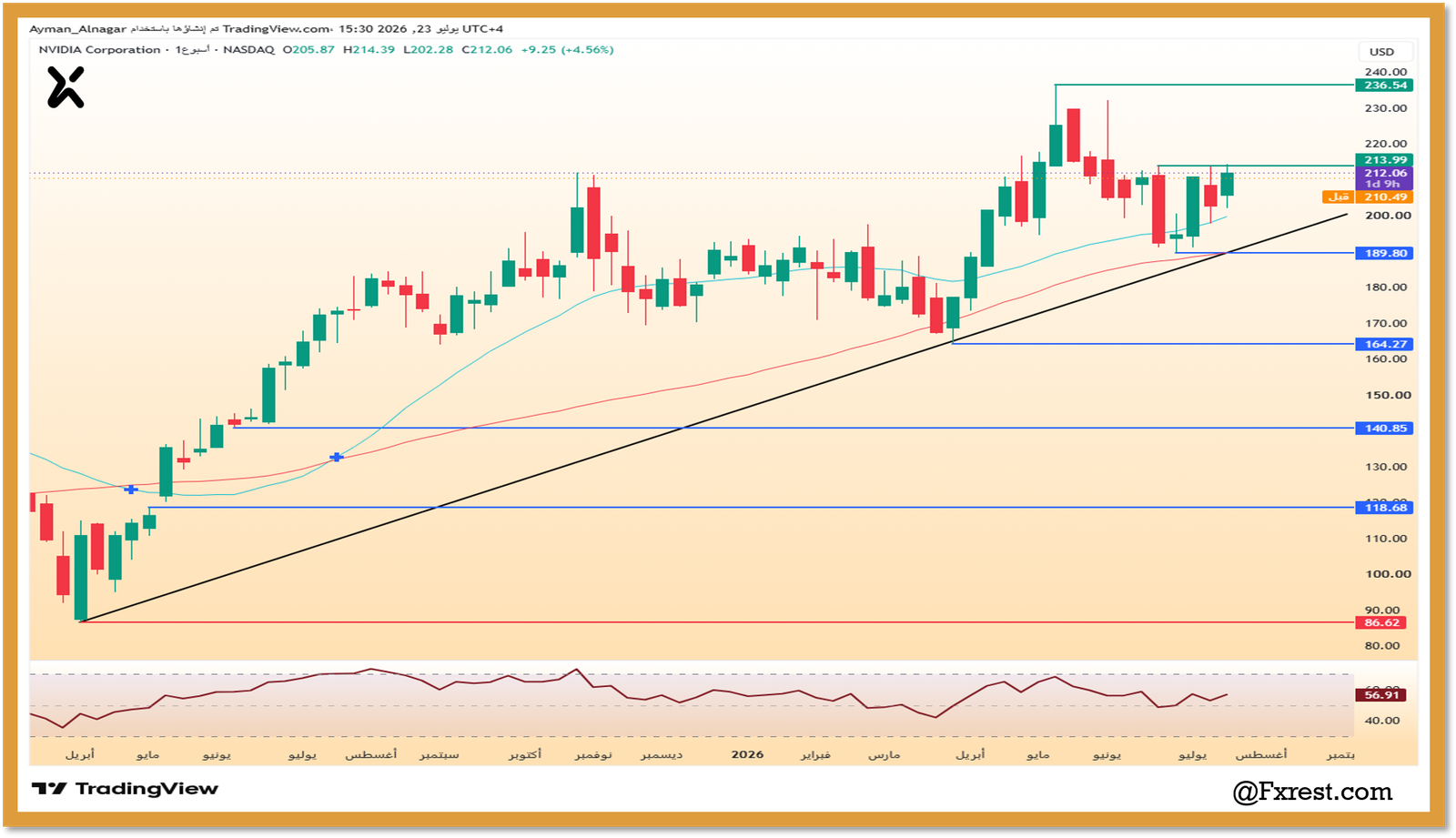The image size is (1456, 838).
Task: Click 100.00 on the price axis
Action: [1390, 574]
